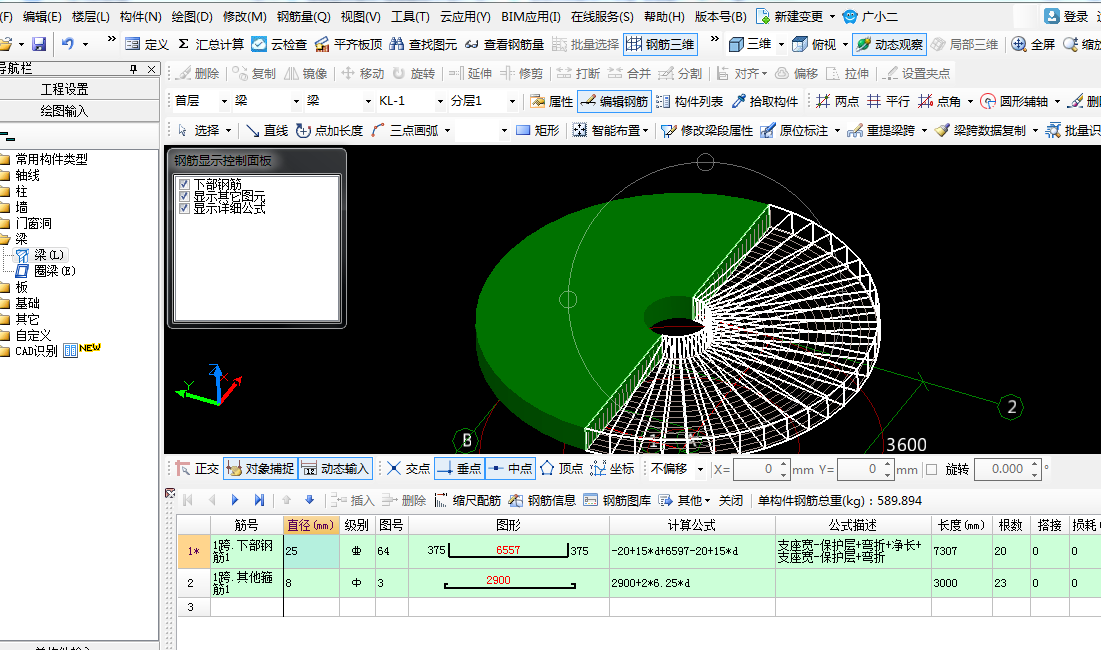1101x650 pixels.
Task: Go to next rebar record arrow
Action: tap(235, 500)
